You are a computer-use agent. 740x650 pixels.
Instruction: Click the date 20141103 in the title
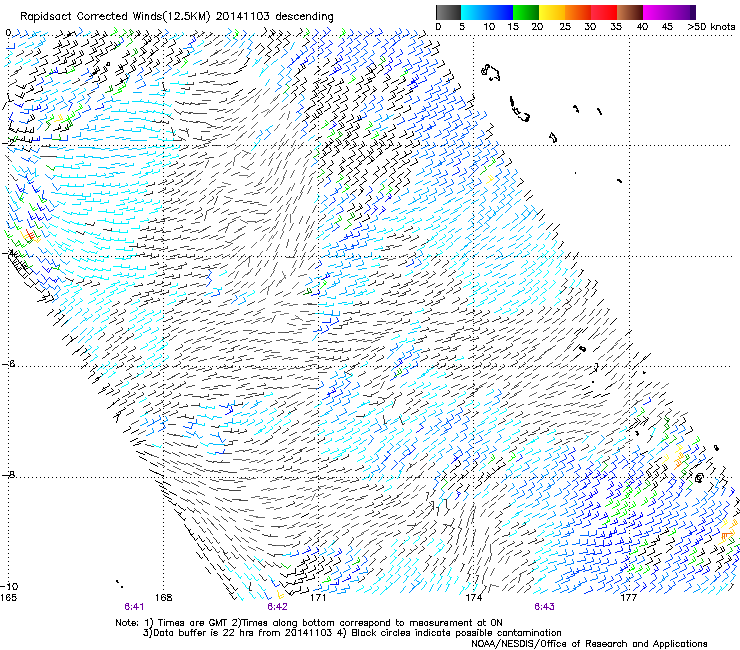point(243,16)
